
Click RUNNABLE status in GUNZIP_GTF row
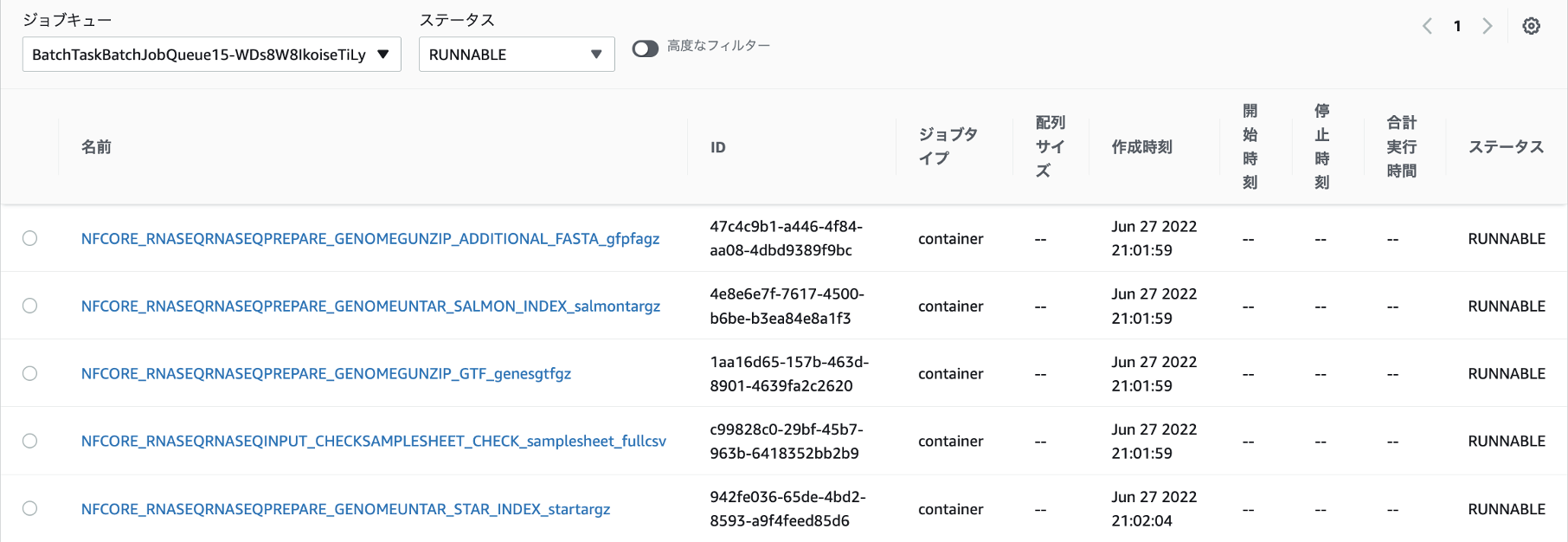[x=1507, y=373]
